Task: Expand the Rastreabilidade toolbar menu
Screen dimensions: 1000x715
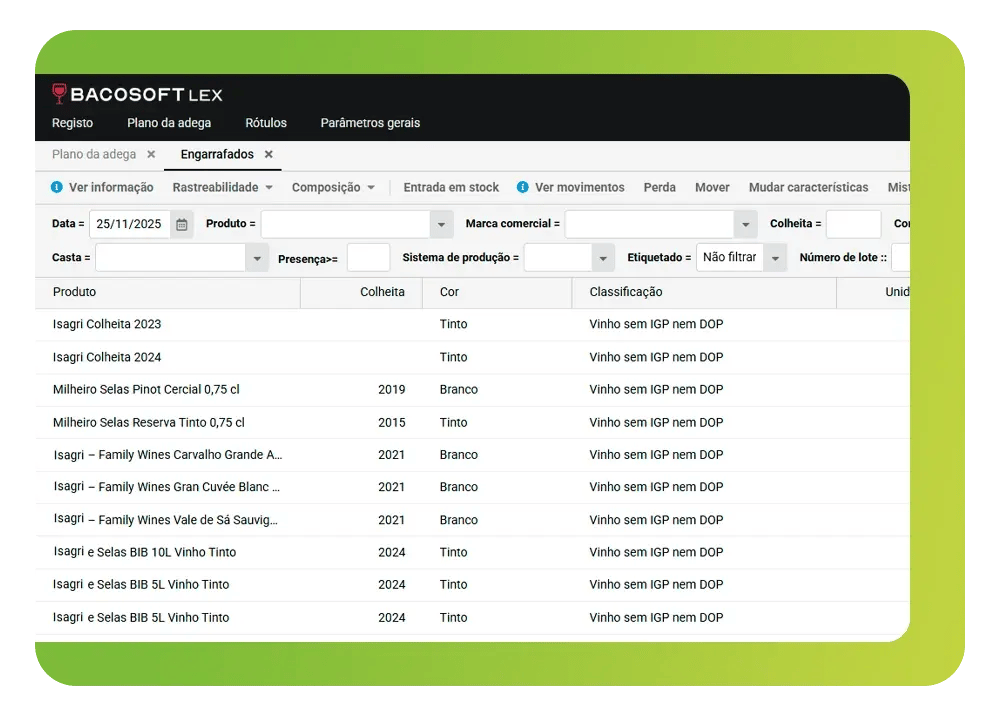Action: 222,187
